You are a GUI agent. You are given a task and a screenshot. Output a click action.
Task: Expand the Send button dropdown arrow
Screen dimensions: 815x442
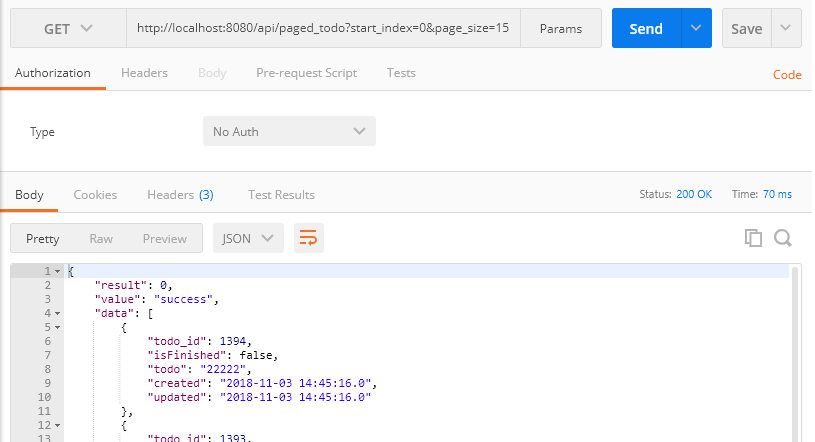pyautogui.click(x=696, y=29)
